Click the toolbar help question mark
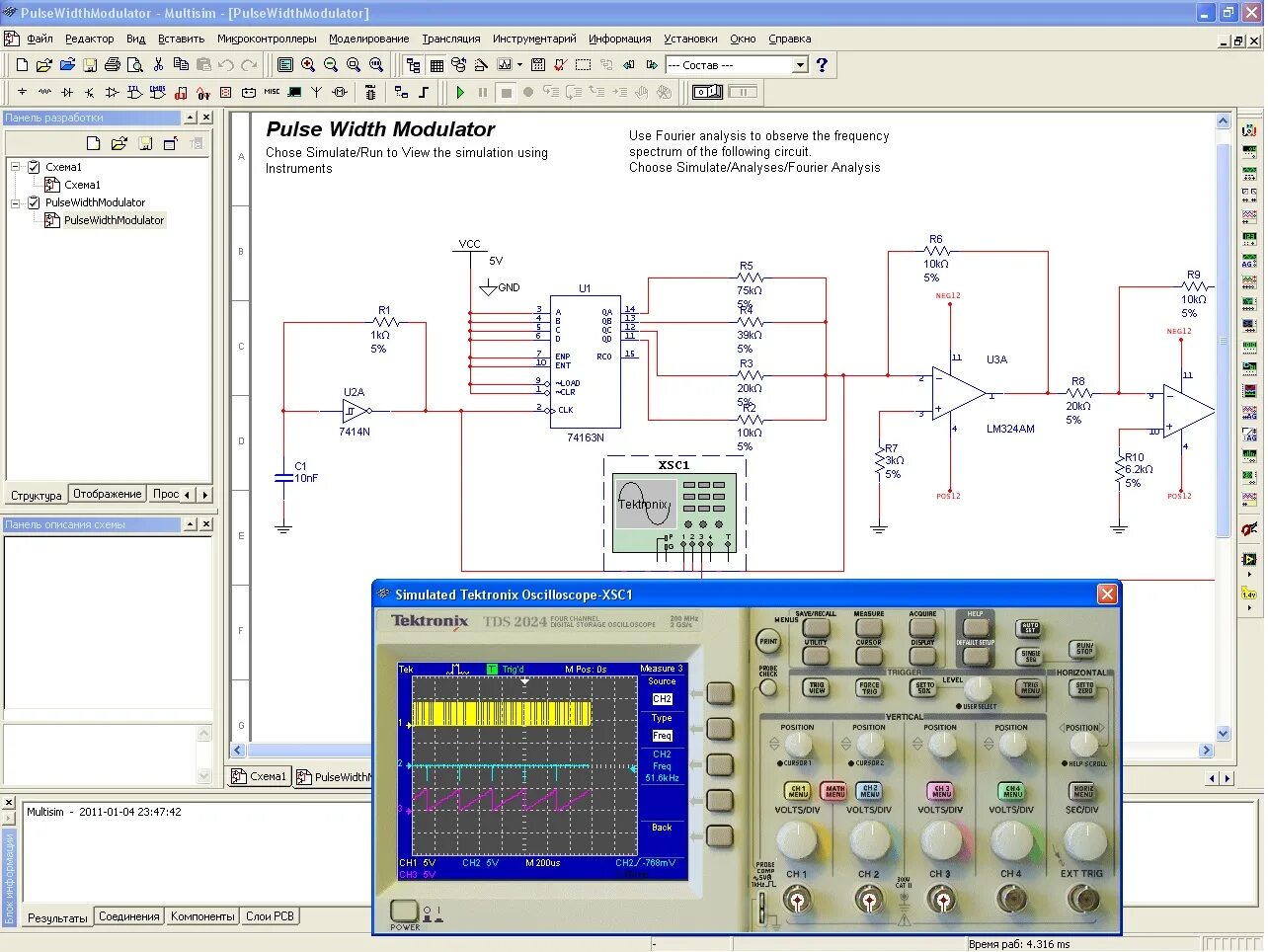Screen dimensions: 1268x952 822,65
